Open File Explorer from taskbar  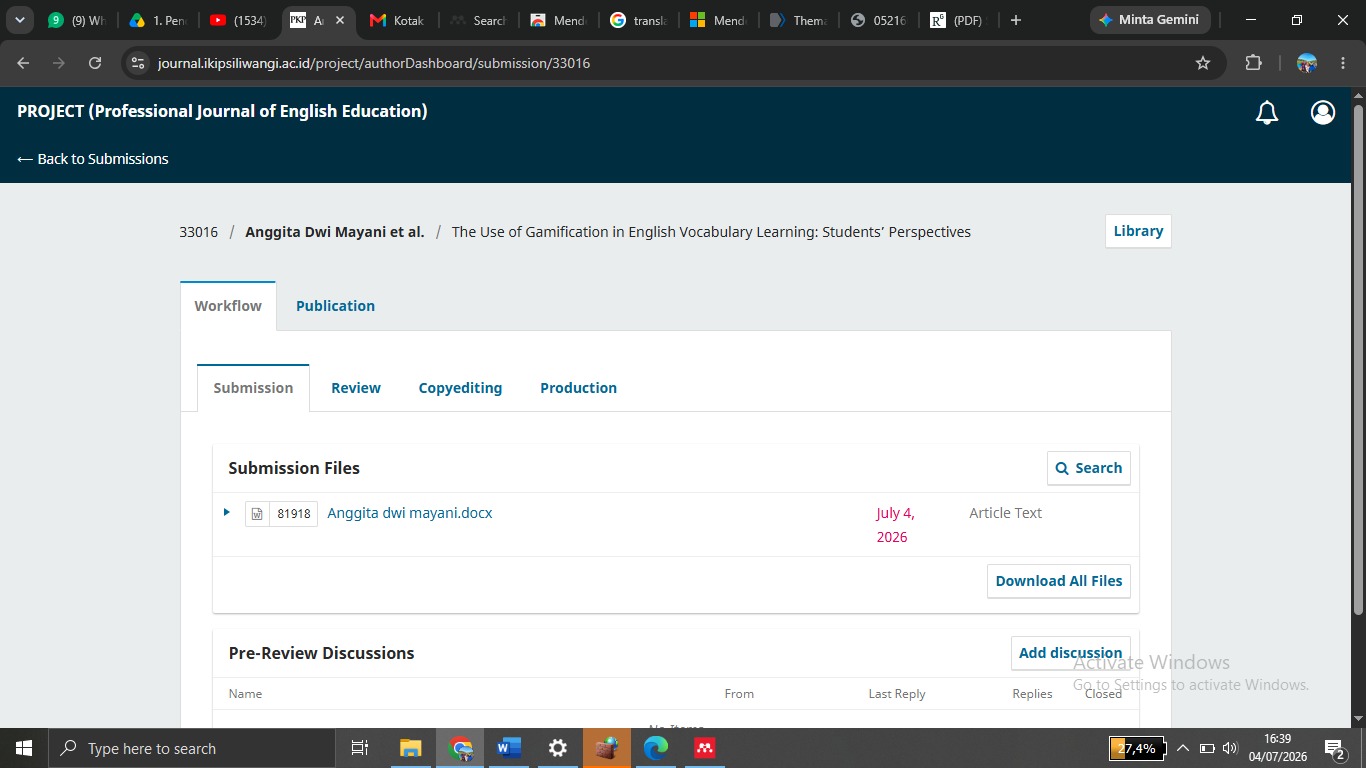(411, 748)
